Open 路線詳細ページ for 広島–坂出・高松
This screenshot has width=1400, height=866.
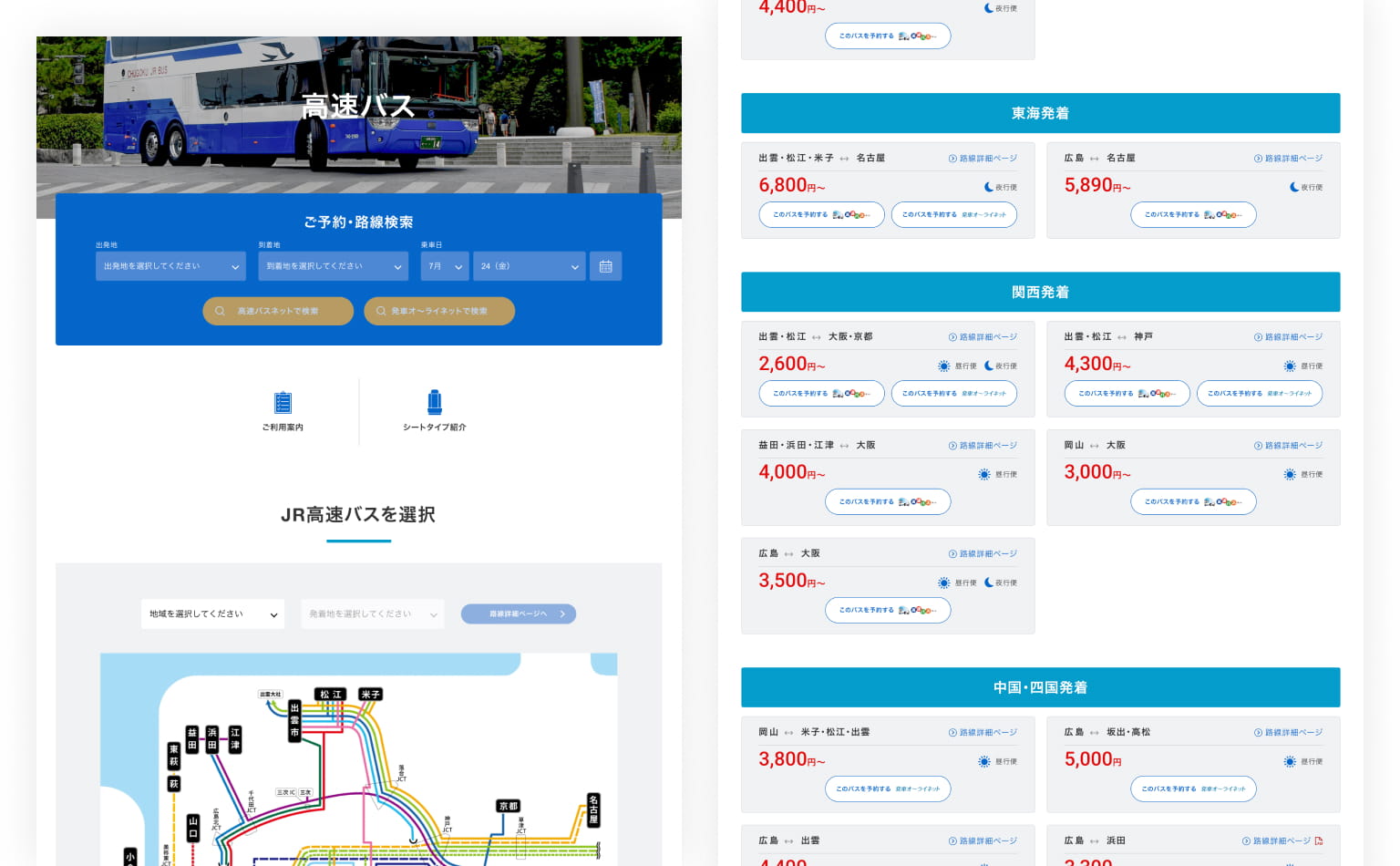(1288, 733)
